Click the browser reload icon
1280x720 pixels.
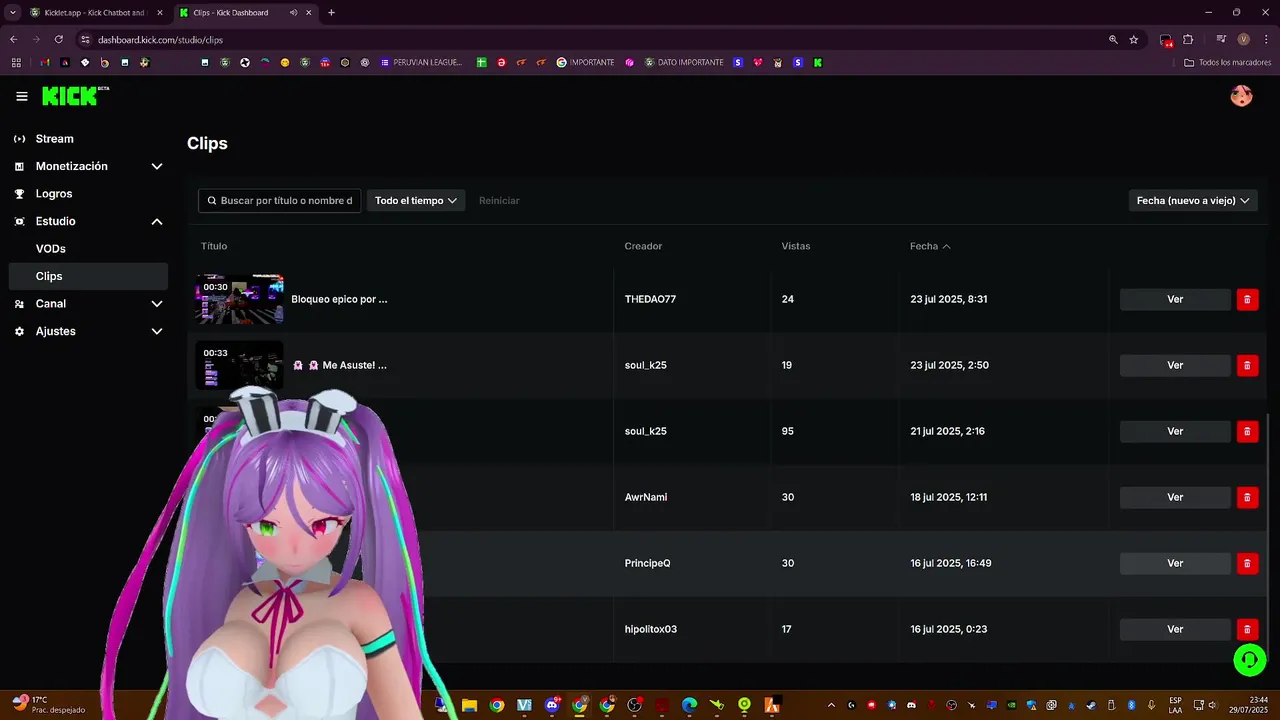[59, 40]
